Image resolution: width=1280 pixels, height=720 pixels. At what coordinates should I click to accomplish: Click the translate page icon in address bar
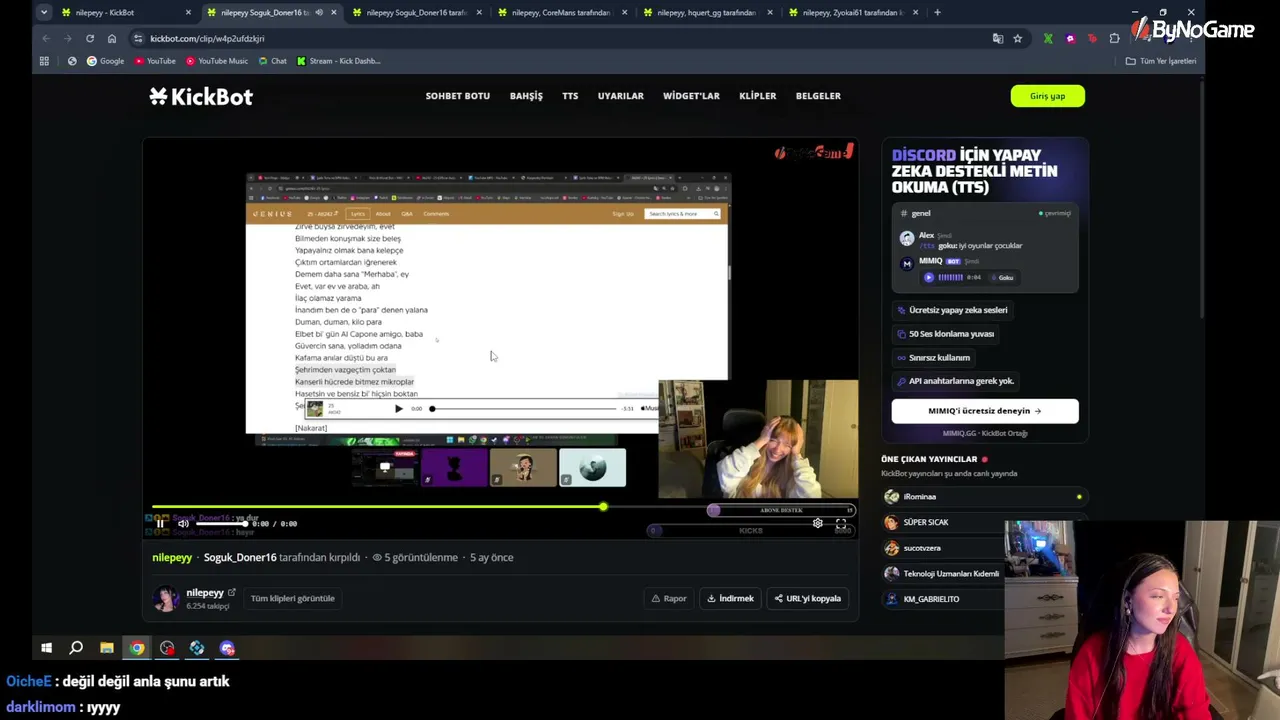[997, 38]
